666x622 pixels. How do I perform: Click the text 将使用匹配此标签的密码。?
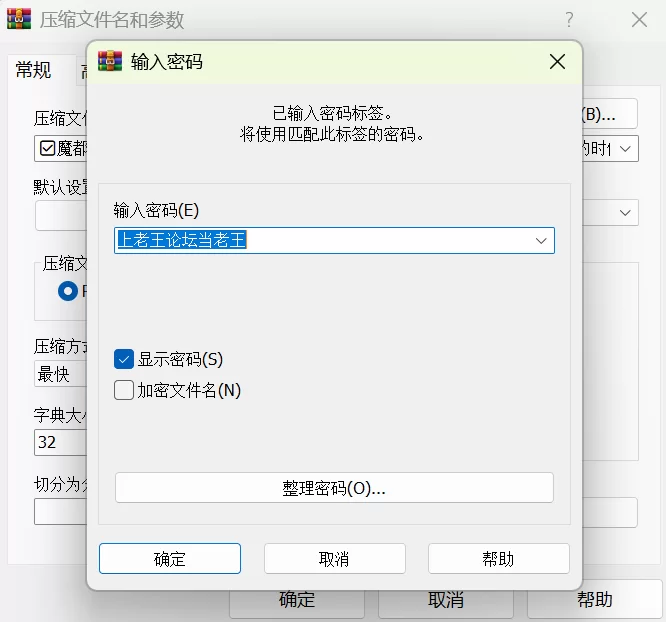[x=333, y=135]
